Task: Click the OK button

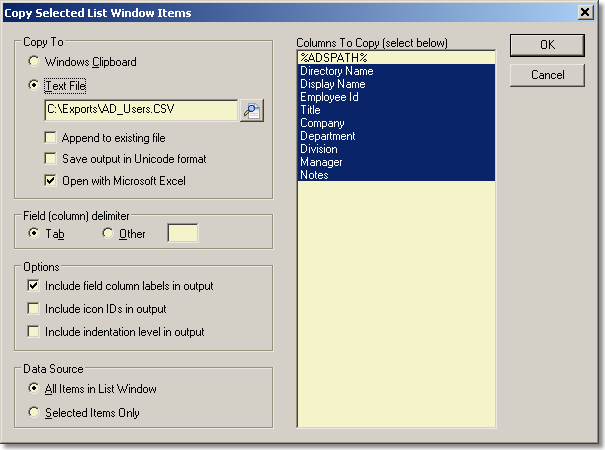Action: pyautogui.click(x=547, y=45)
